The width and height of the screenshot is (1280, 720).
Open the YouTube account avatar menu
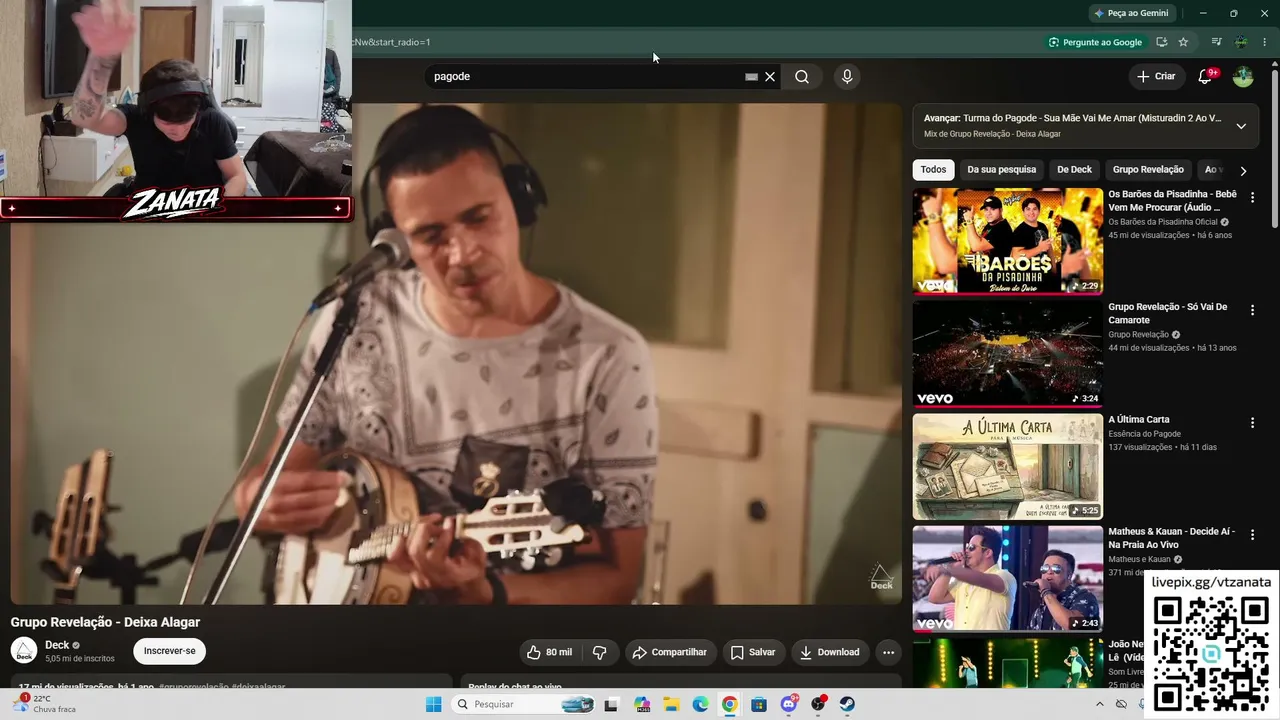[x=1243, y=77]
